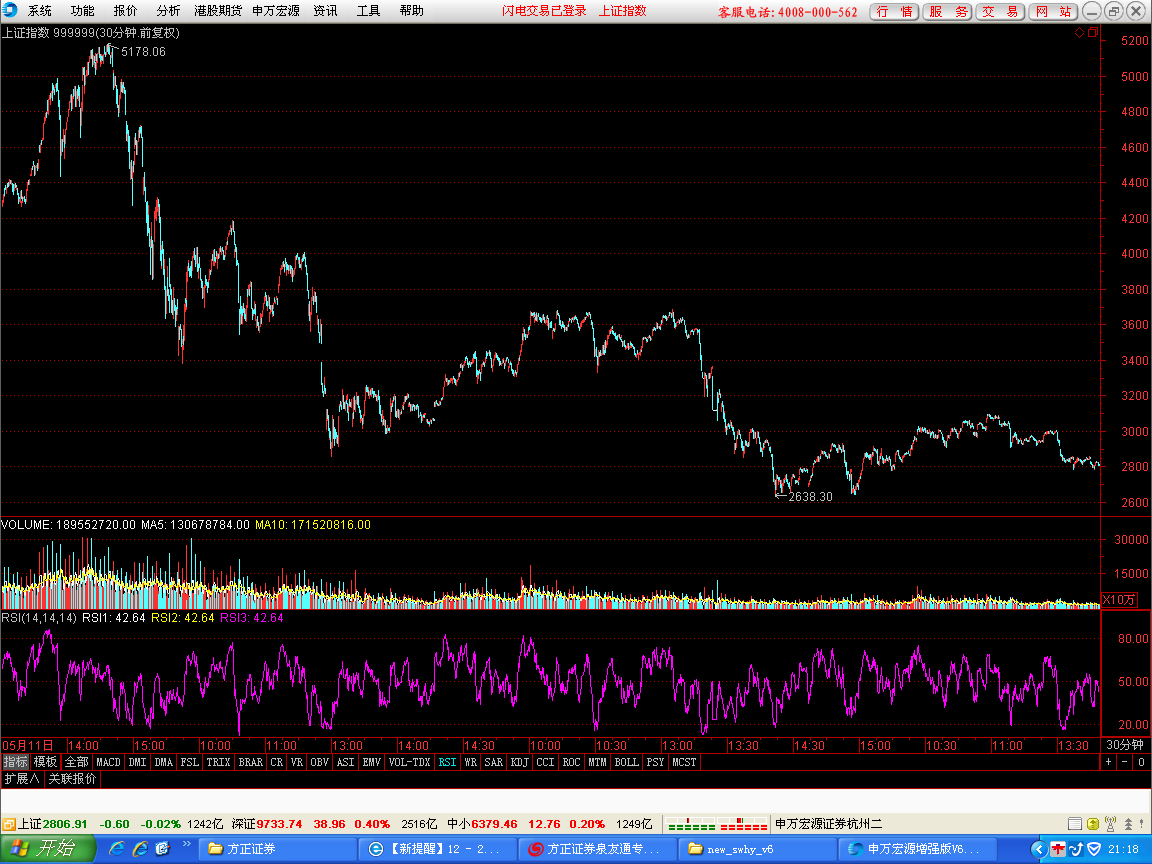
Task: Open the 30分钟 period selector
Action: coord(1125,745)
